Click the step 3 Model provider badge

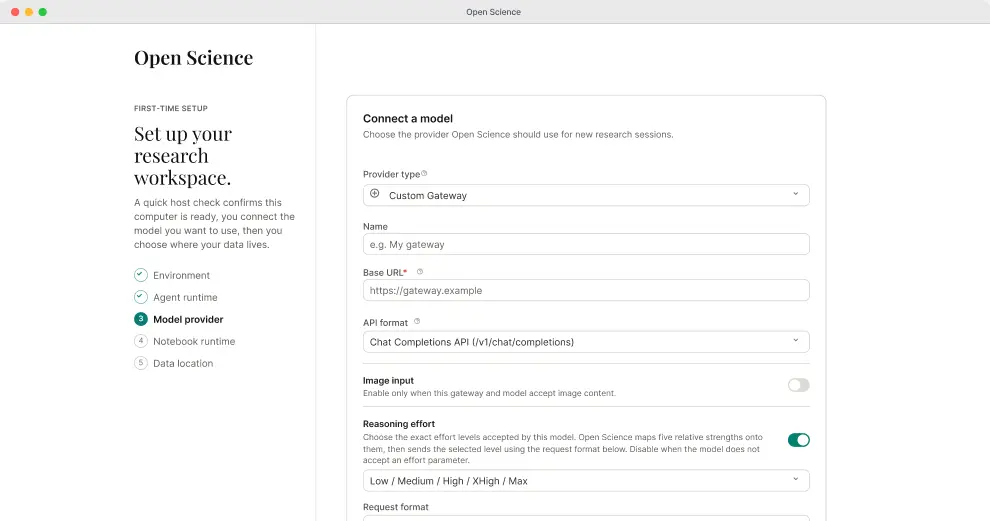tap(141, 319)
